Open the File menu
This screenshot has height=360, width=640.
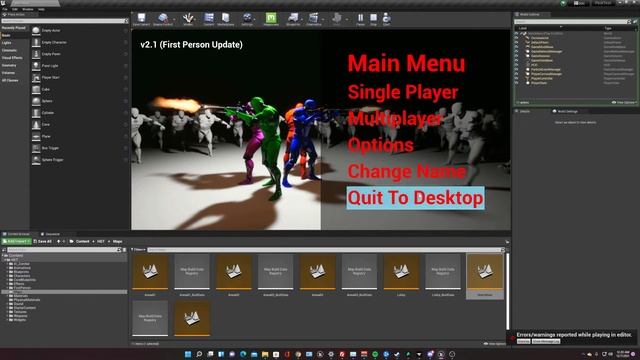(x=5, y=9)
